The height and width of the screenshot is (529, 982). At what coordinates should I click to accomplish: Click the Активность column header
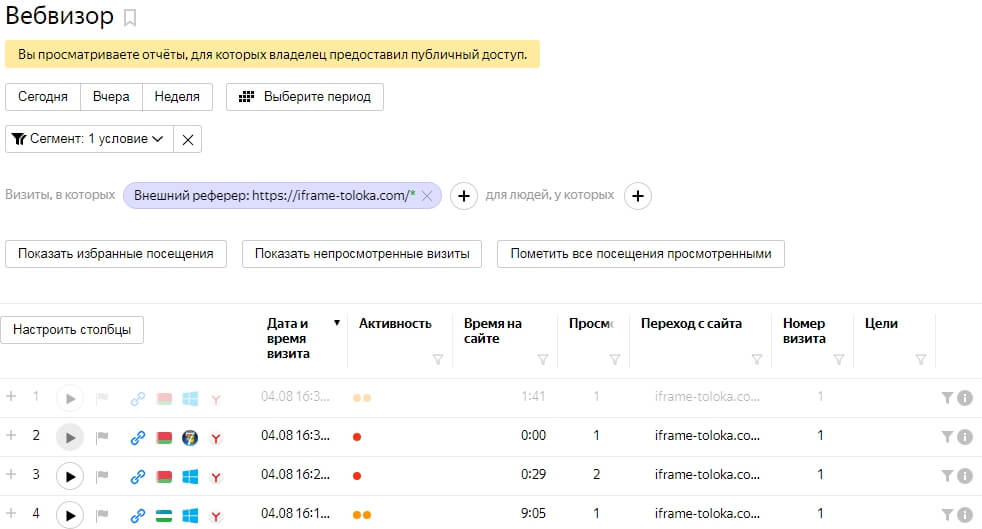click(395, 324)
